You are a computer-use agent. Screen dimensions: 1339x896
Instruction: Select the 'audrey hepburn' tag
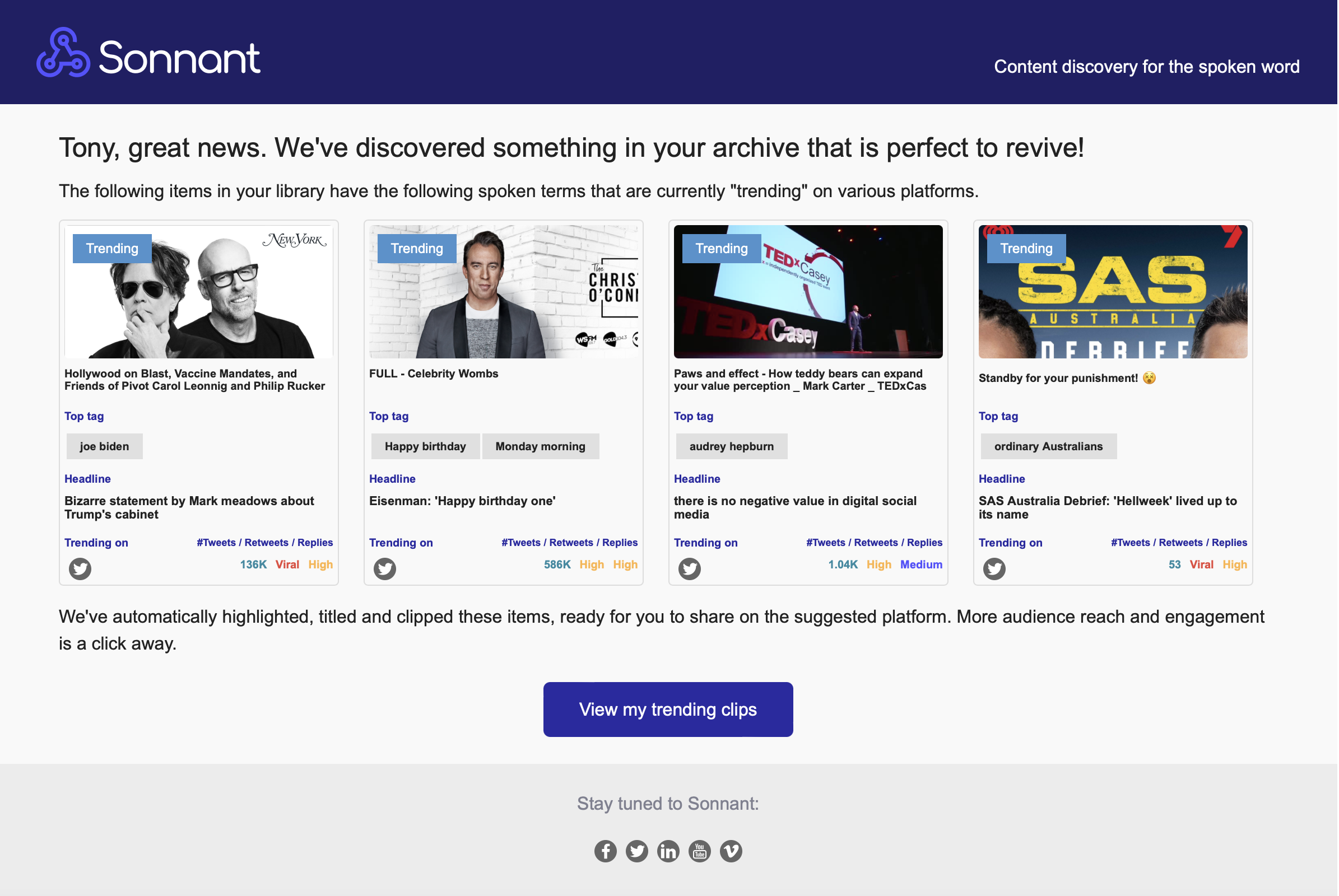tap(732, 447)
